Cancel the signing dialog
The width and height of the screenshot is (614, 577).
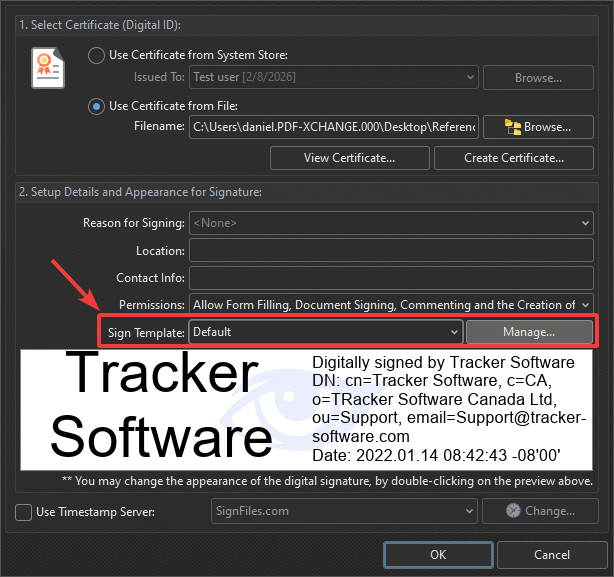tap(552, 554)
